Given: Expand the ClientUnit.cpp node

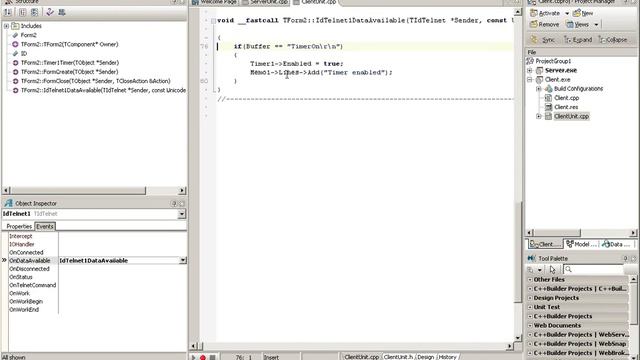Looking at the screenshot, I should pyautogui.click(x=539, y=116).
